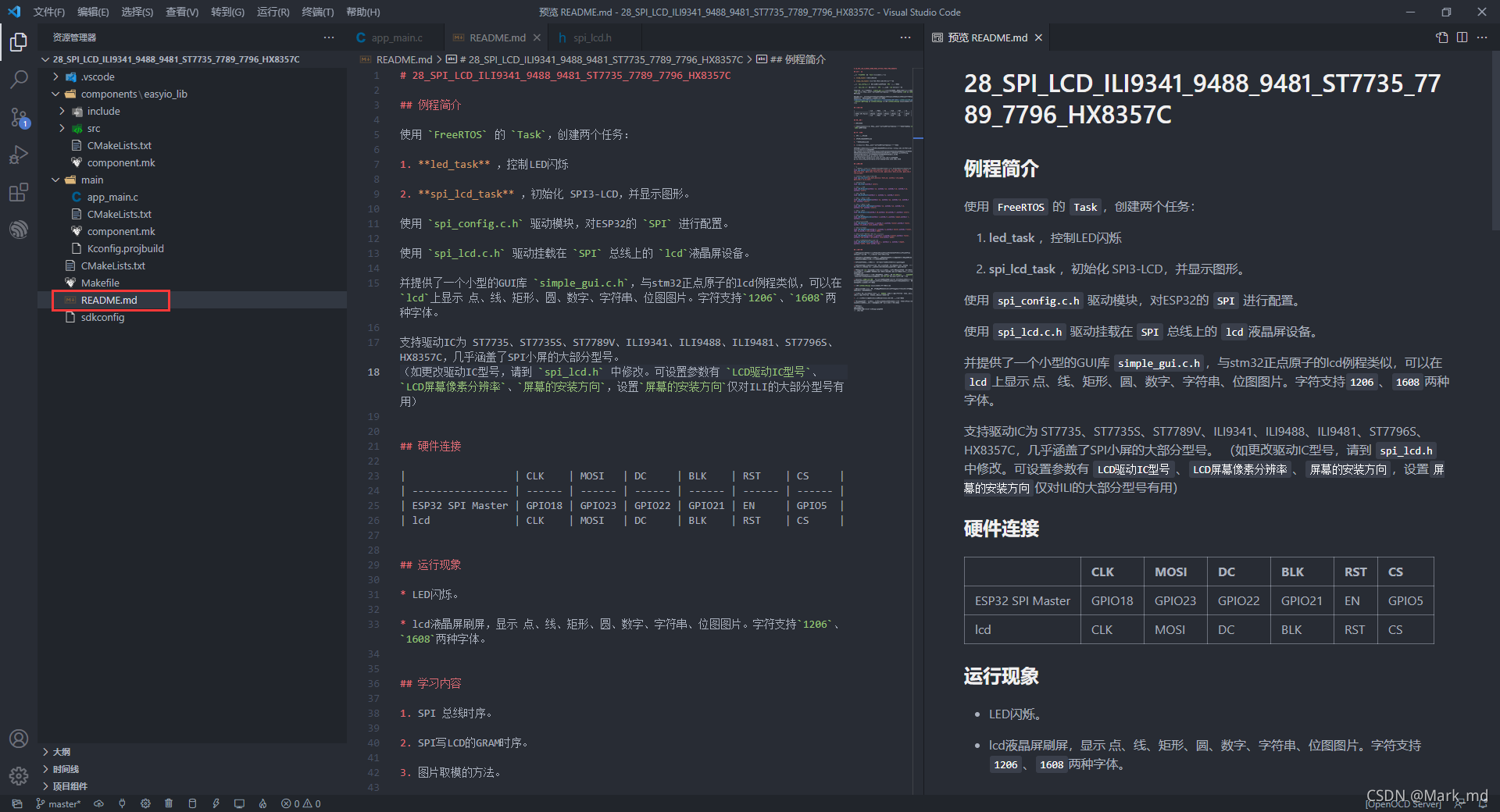Click GPIO18 cell in preview table
This screenshot has height=812, width=1500.
tap(1112, 600)
